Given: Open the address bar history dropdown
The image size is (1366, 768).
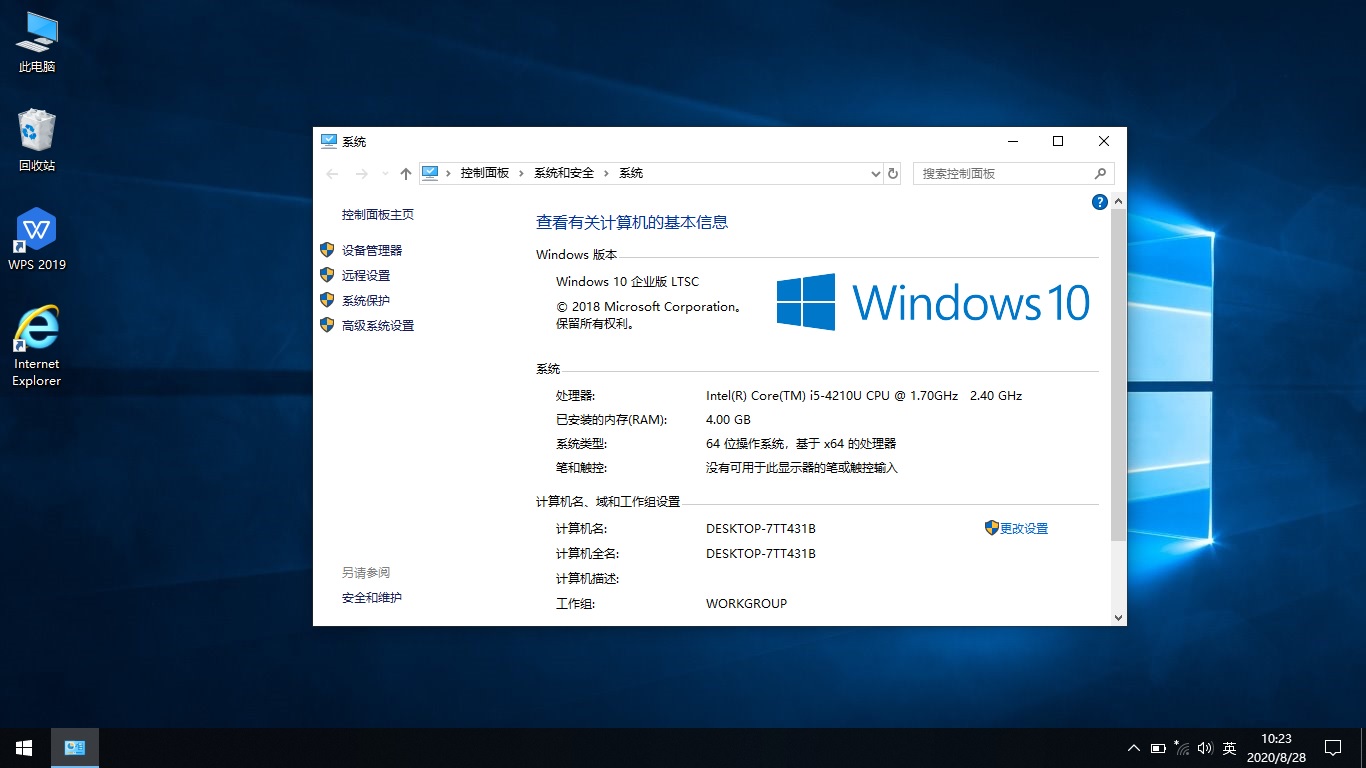Looking at the screenshot, I should [876, 173].
